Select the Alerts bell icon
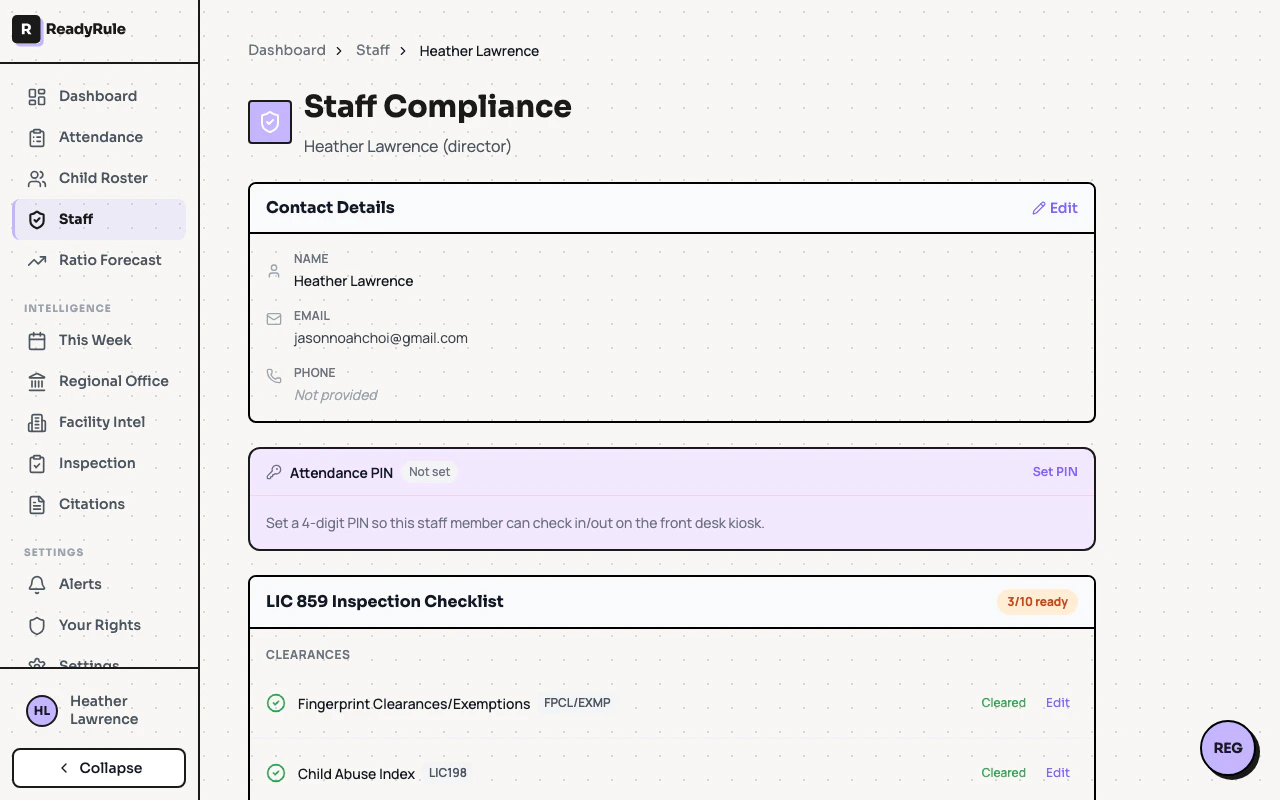Screen dimensions: 1280x800 36,584
